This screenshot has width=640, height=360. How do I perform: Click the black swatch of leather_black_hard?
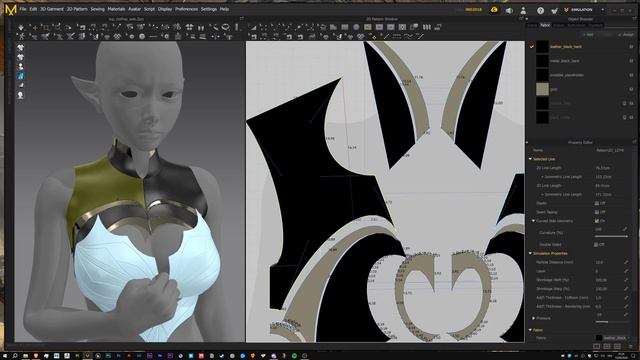542,47
